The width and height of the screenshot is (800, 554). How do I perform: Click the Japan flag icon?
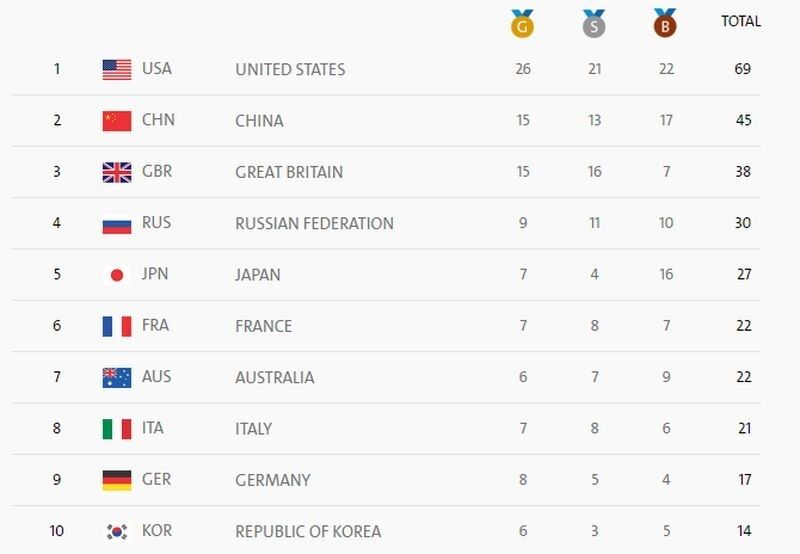coord(117,275)
